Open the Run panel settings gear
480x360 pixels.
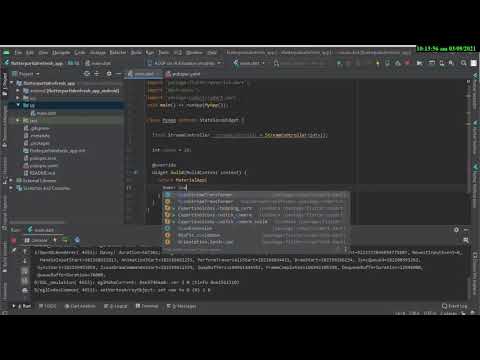(x=456, y=230)
